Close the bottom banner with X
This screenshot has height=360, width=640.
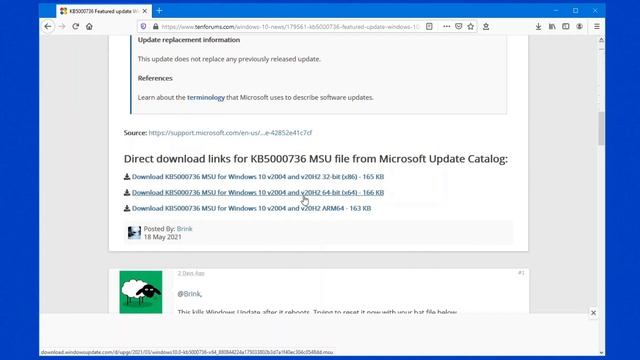(593, 313)
